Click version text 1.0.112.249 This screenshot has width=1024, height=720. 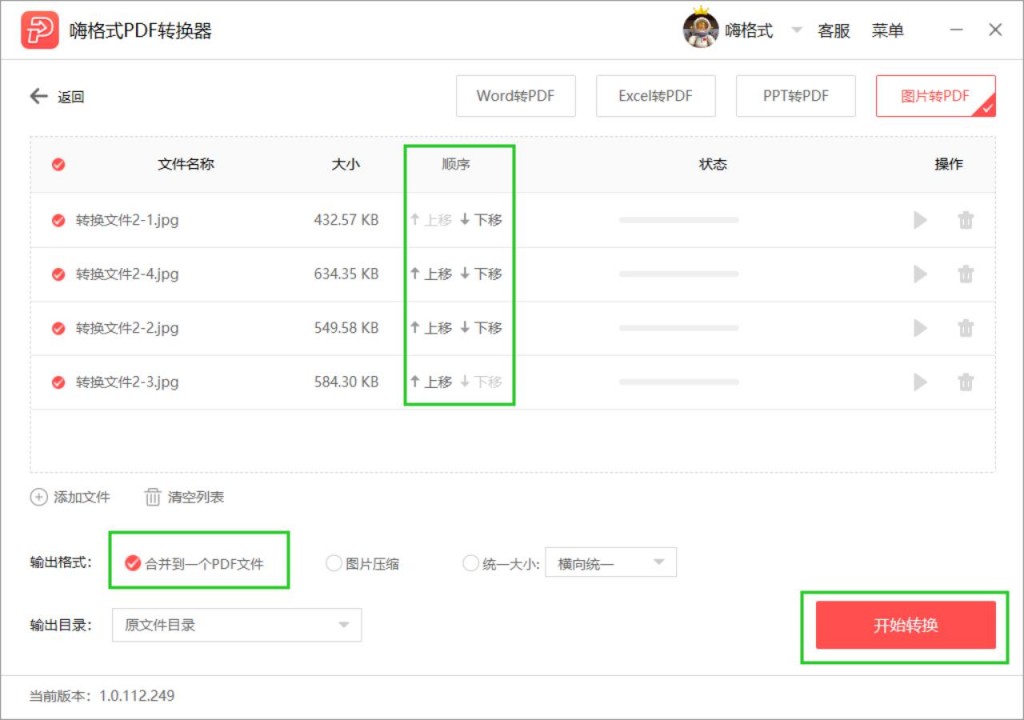(136, 696)
